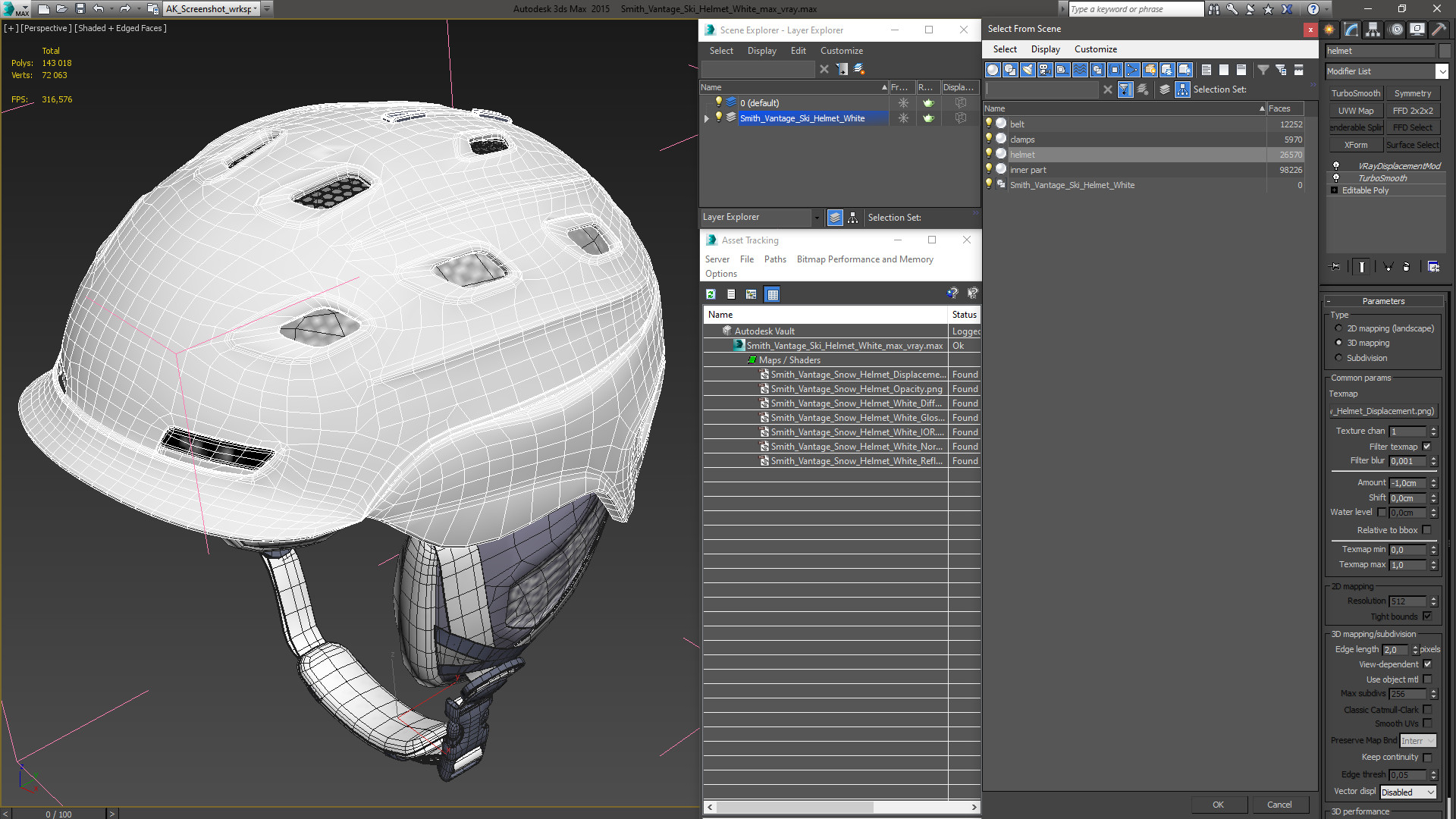Open the Display command panel tab
The width and height of the screenshot is (1456, 819).
(x=1417, y=30)
